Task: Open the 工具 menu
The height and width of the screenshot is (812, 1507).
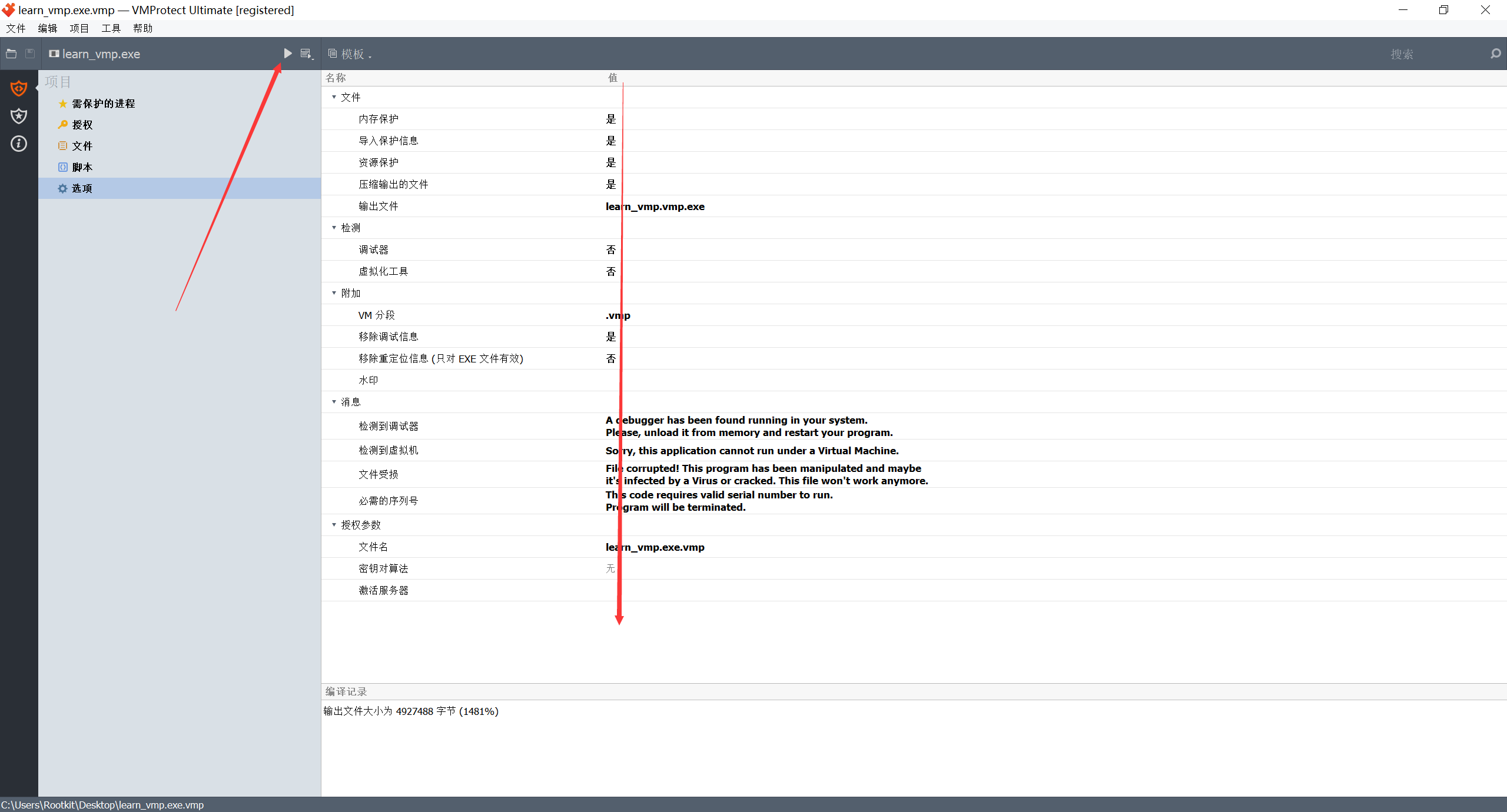Action: coord(111,28)
